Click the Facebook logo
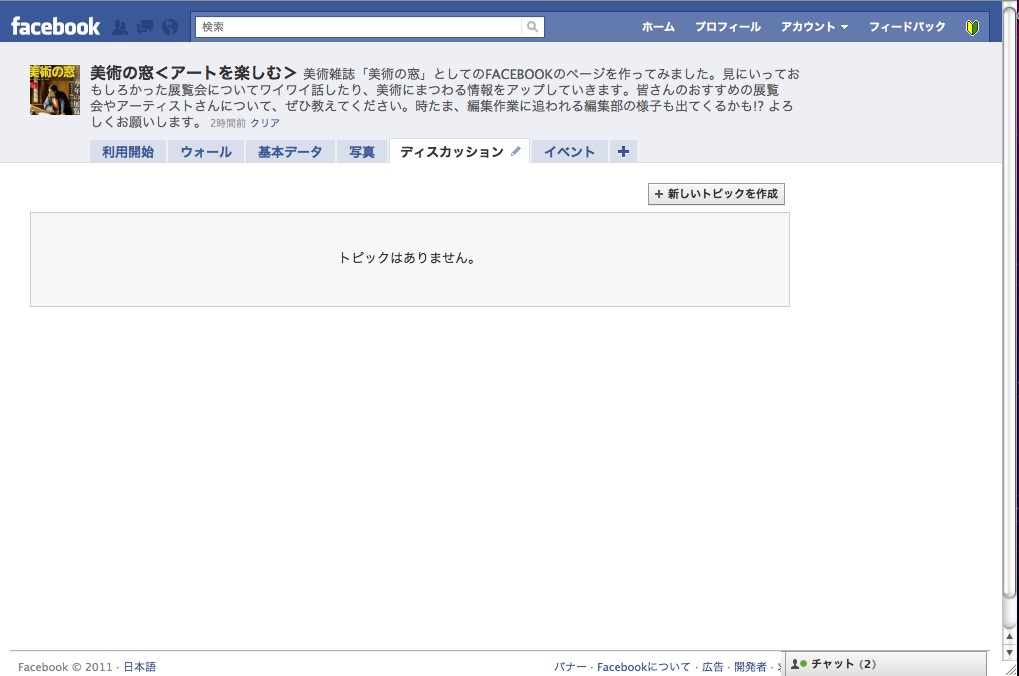 (x=56, y=27)
